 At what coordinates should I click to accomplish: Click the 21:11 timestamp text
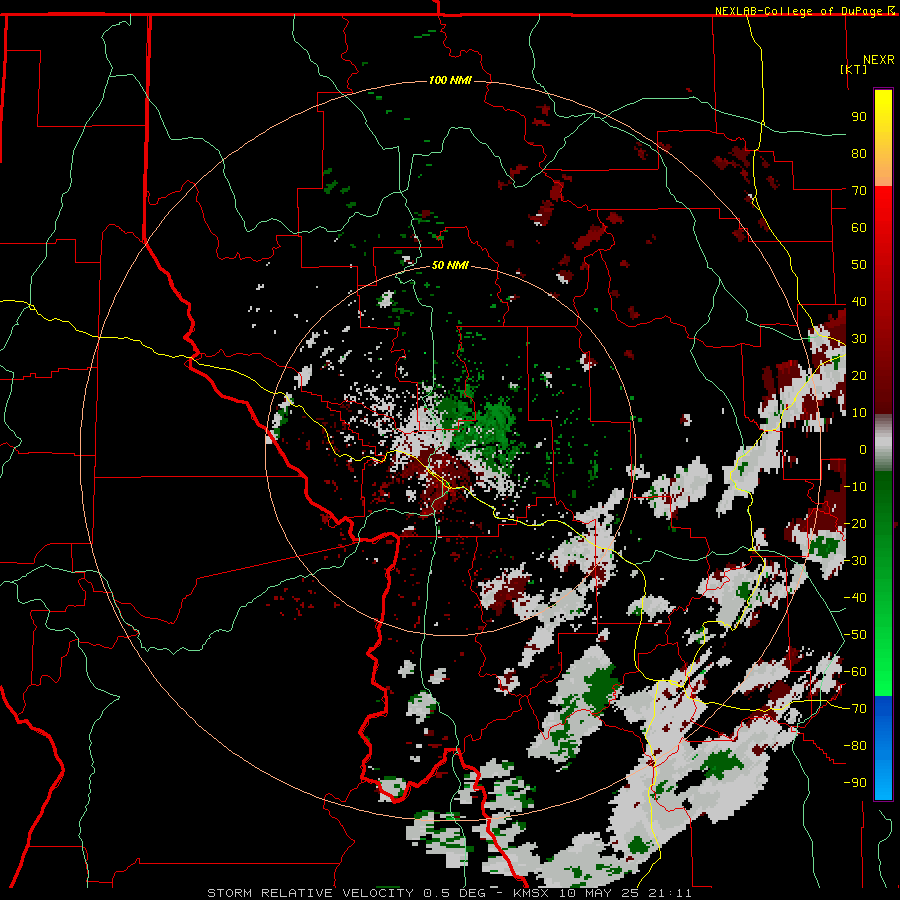pos(670,893)
